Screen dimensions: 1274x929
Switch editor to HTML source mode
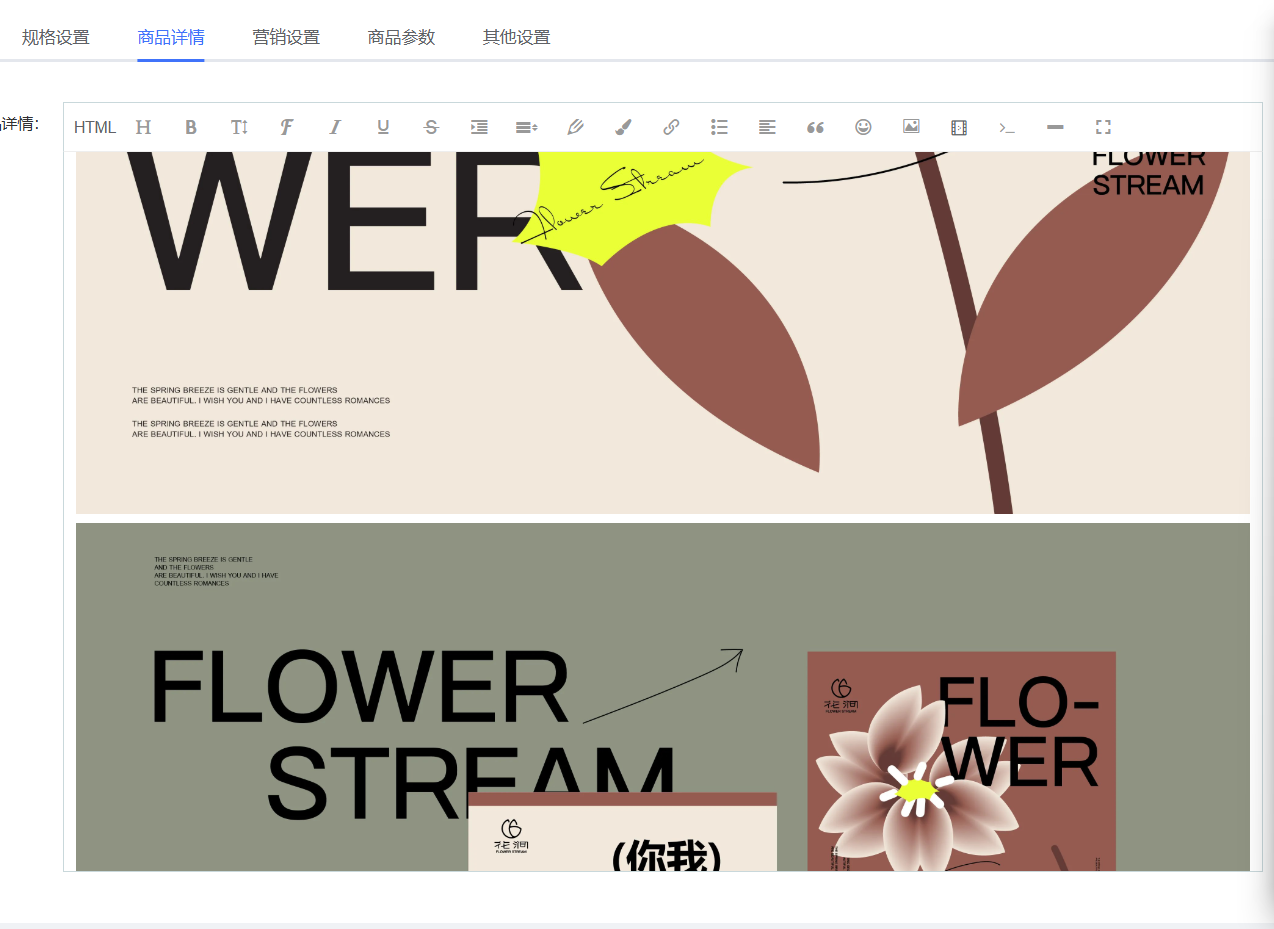[x=95, y=127]
